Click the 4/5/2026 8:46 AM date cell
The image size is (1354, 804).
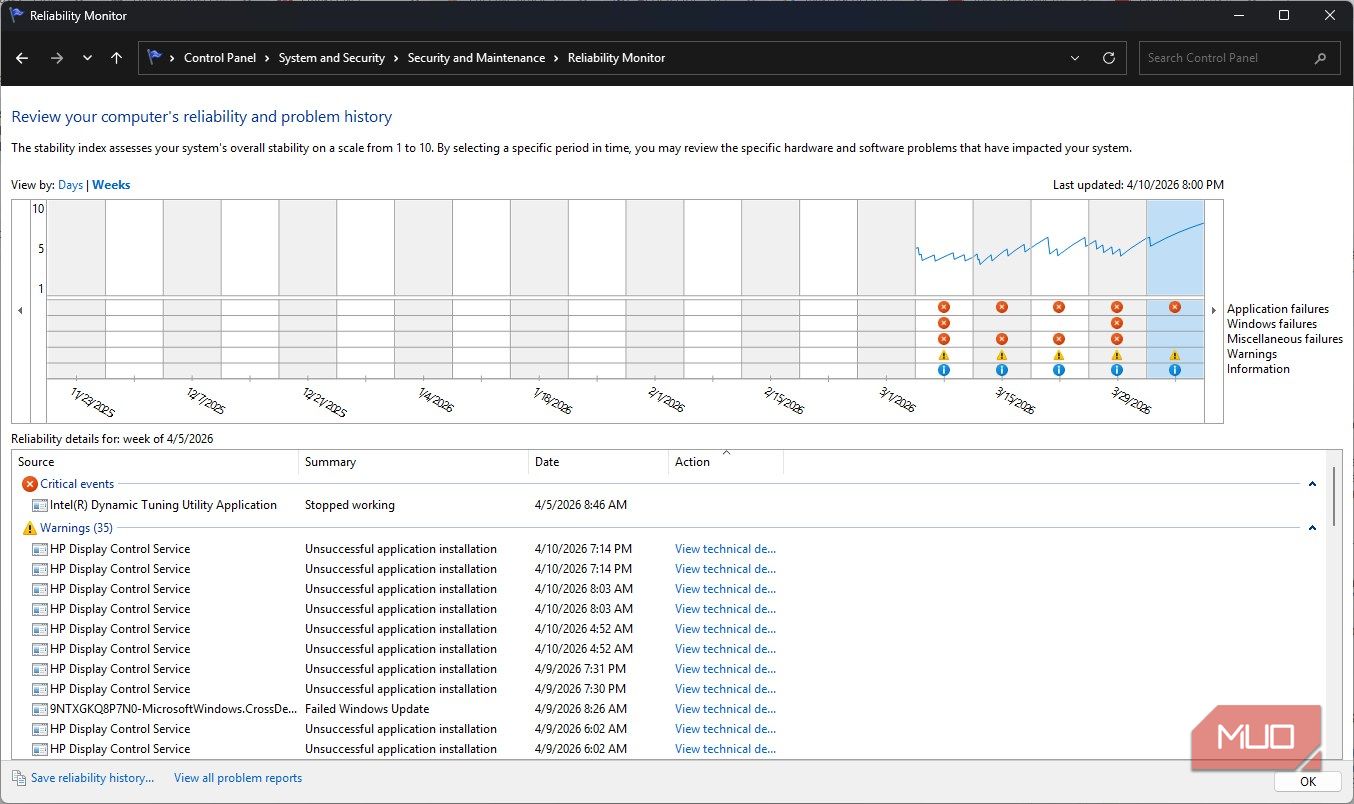coord(581,505)
